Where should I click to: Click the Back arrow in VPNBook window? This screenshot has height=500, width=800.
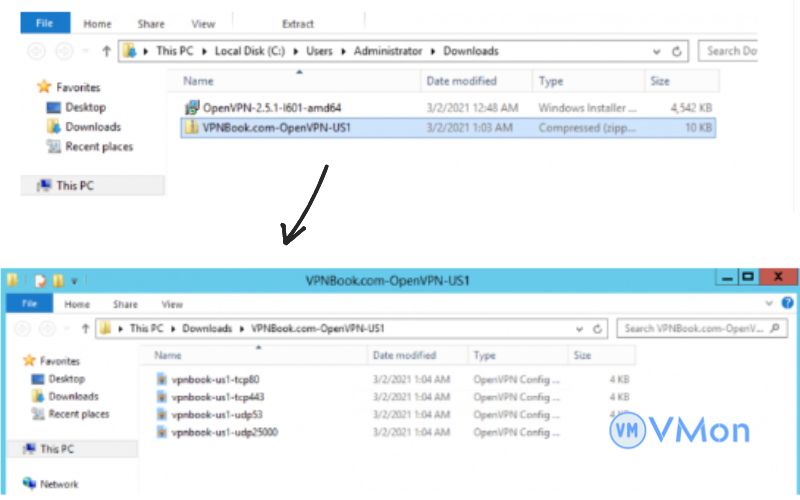22,329
